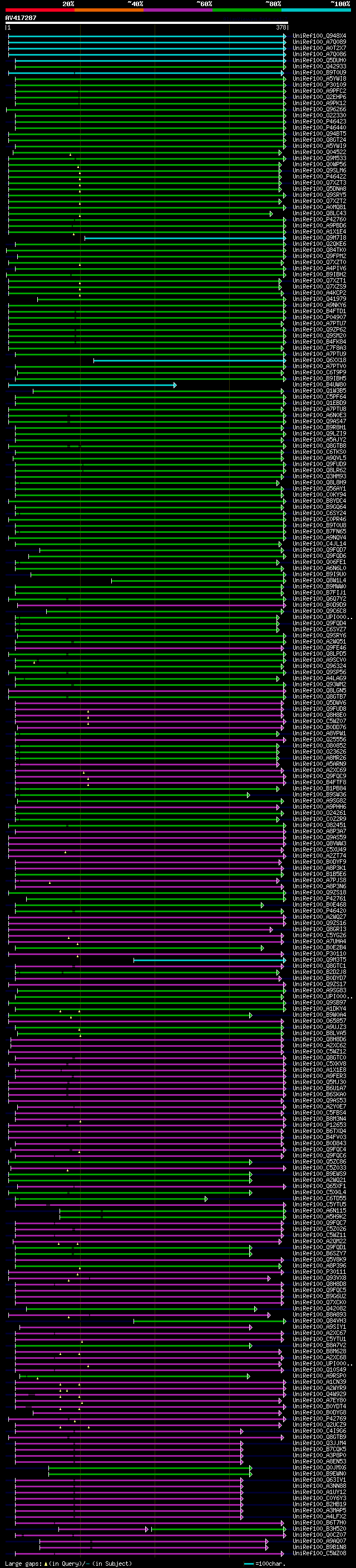The width and height of the screenshot is (356, 1568).
Task: Select the UniRef100_Q8H8D6 label
Action: 319,1039
